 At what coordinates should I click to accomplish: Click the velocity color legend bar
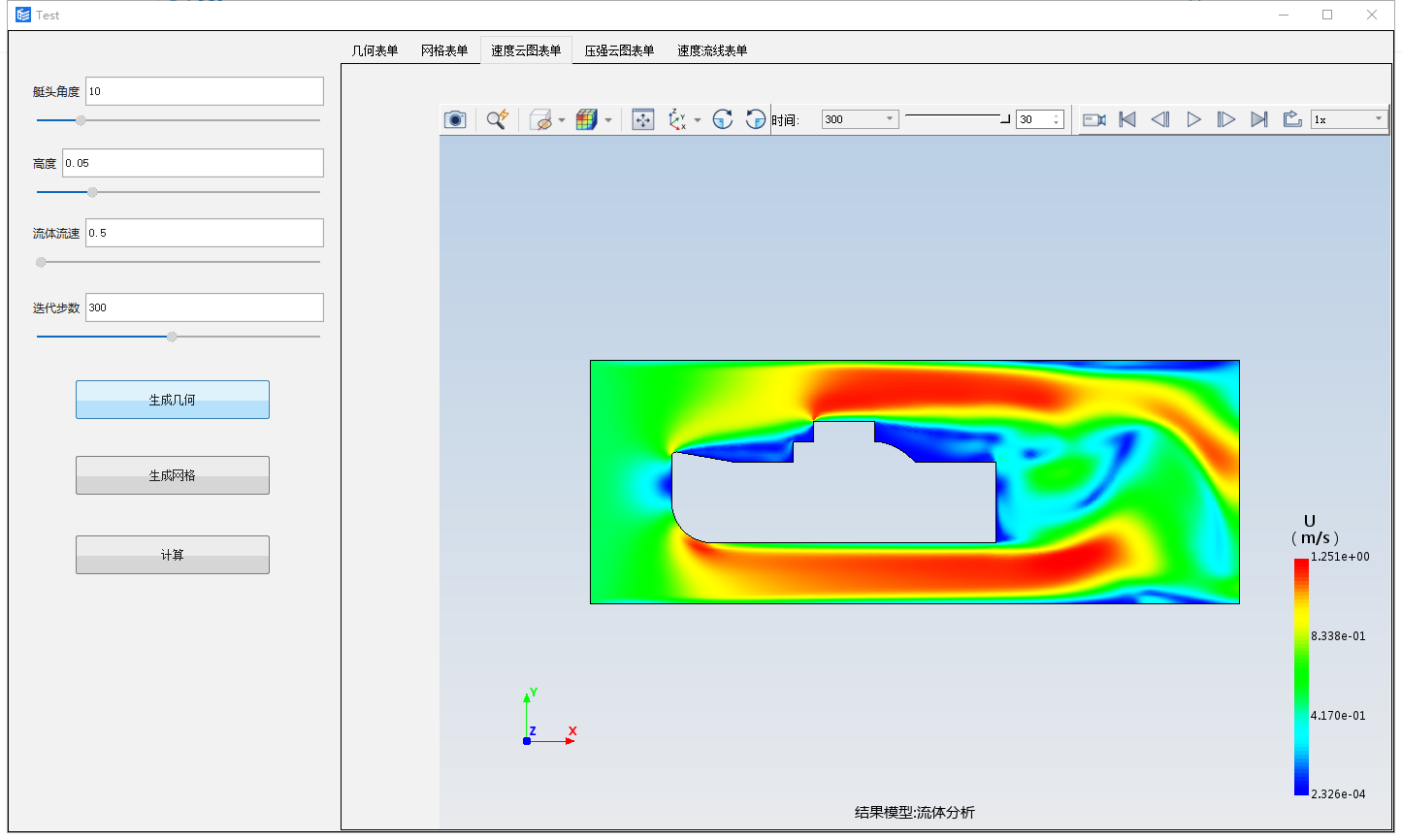point(1301,677)
